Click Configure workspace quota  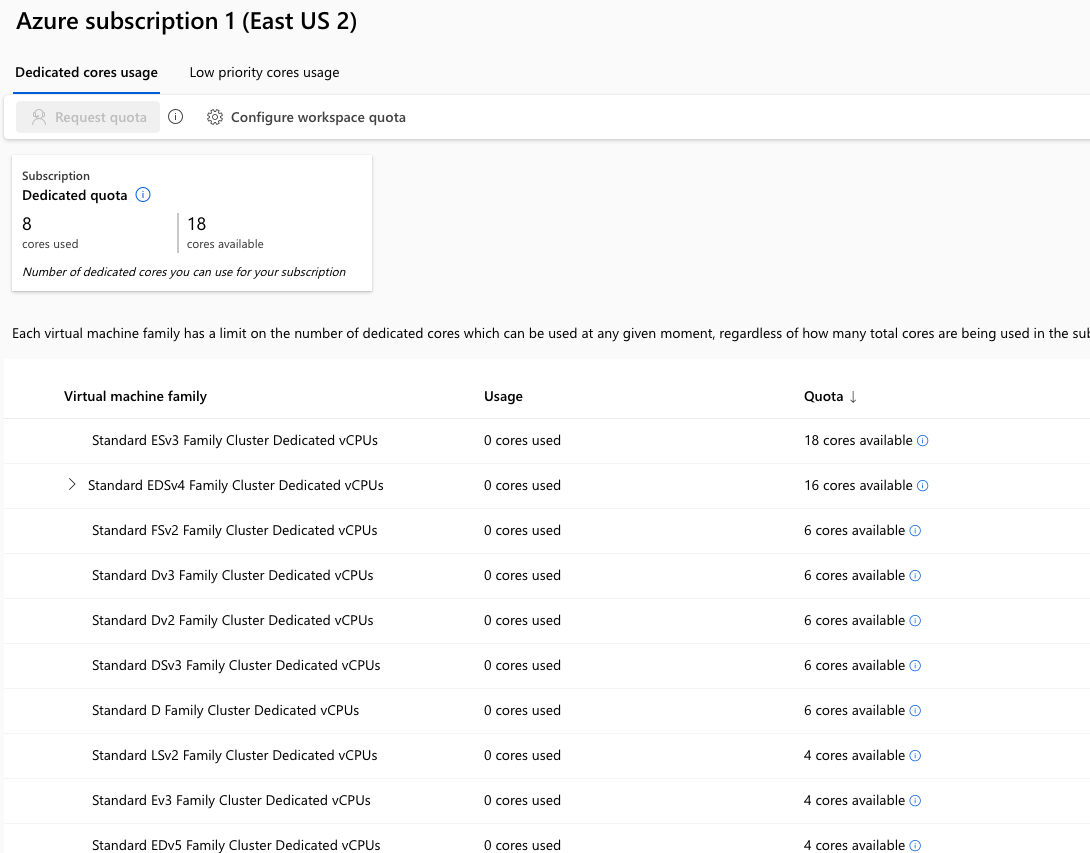(x=306, y=117)
